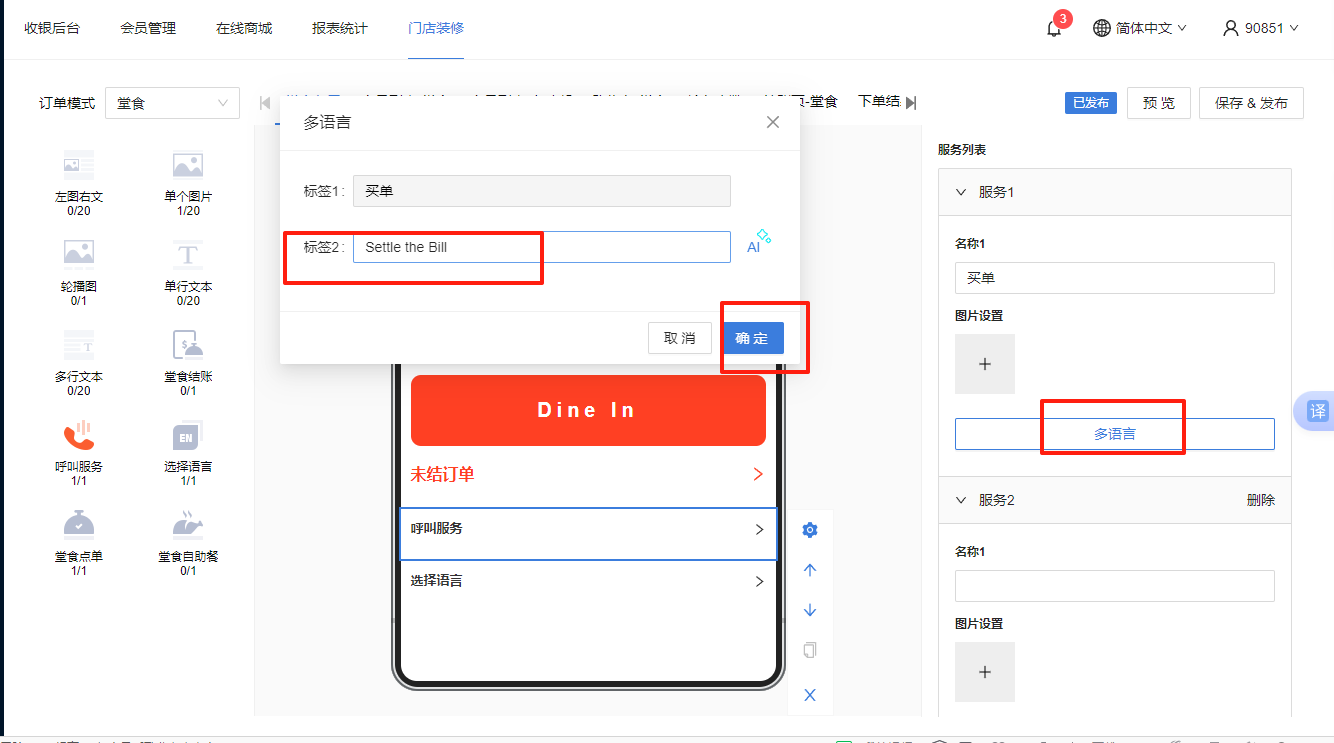The image size is (1334, 743).
Task: Select the 堂食结账 component icon
Action: (188, 344)
